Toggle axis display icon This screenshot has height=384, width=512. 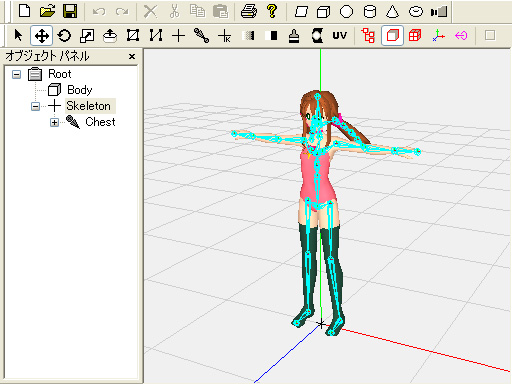pos(438,35)
